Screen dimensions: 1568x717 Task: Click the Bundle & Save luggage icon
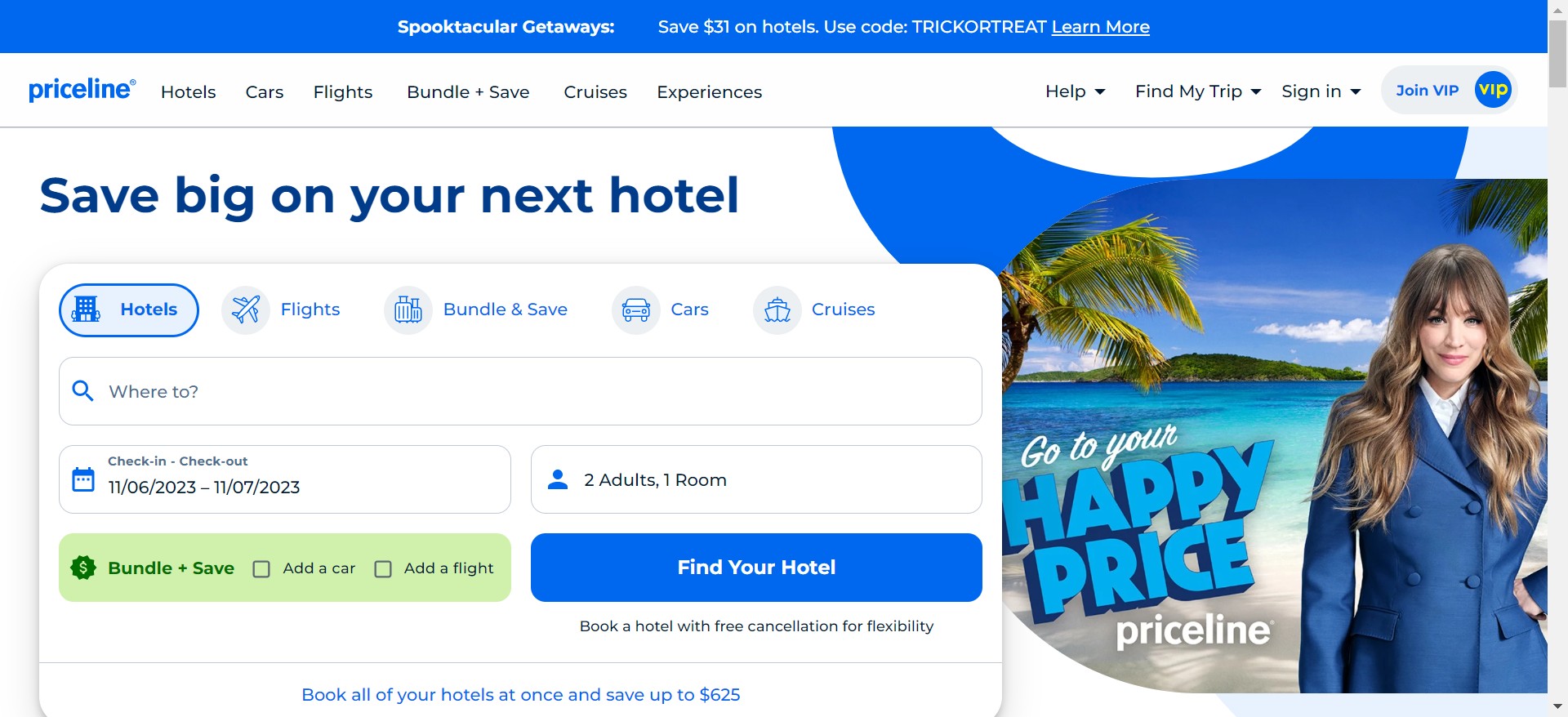click(408, 310)
